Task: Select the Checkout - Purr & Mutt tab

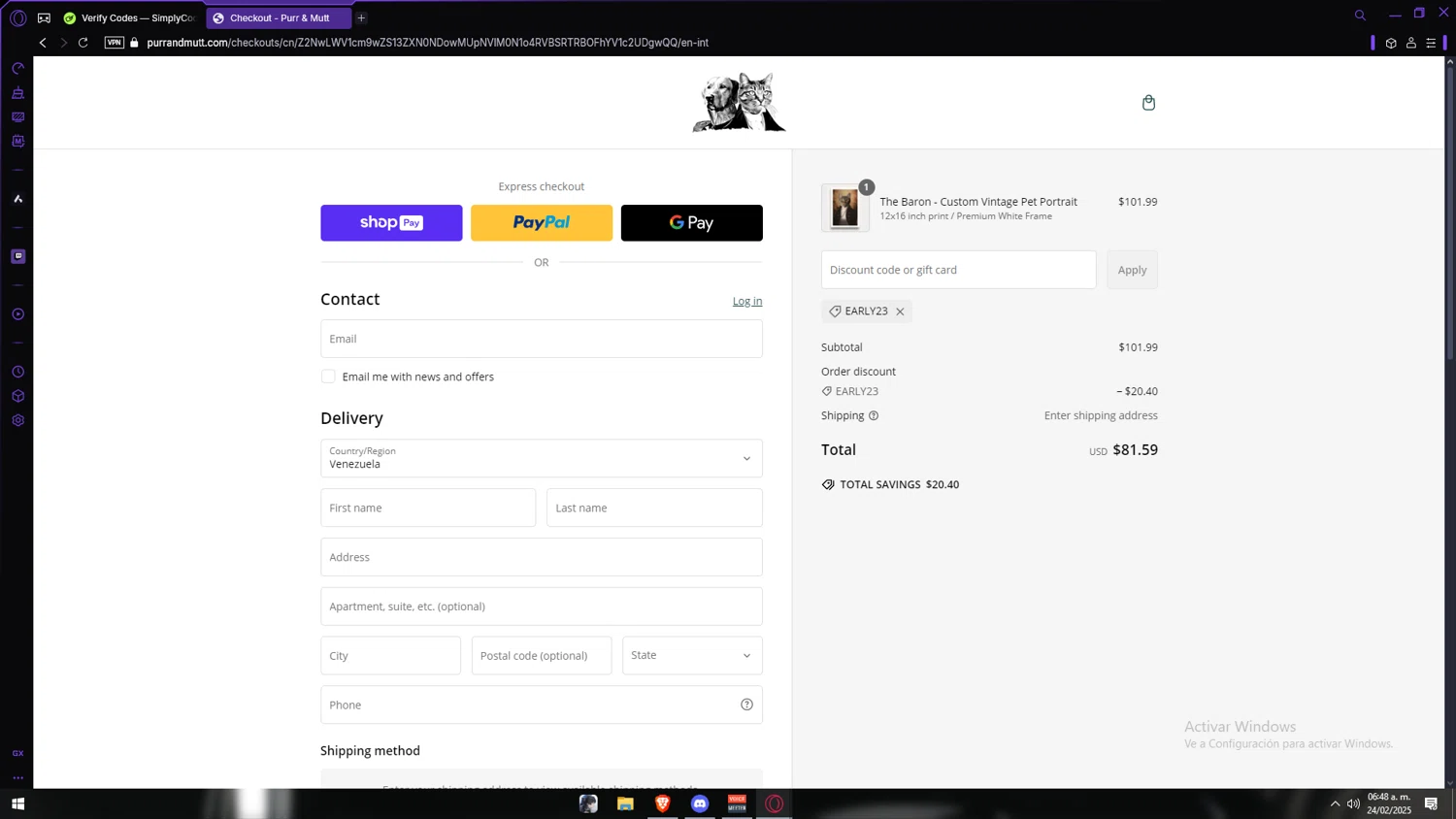Action: tap(279, 17)
